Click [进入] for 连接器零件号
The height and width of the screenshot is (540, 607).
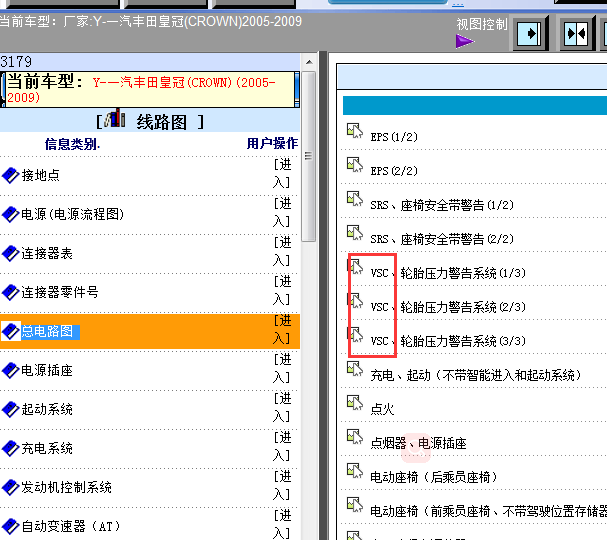(282, 290)
